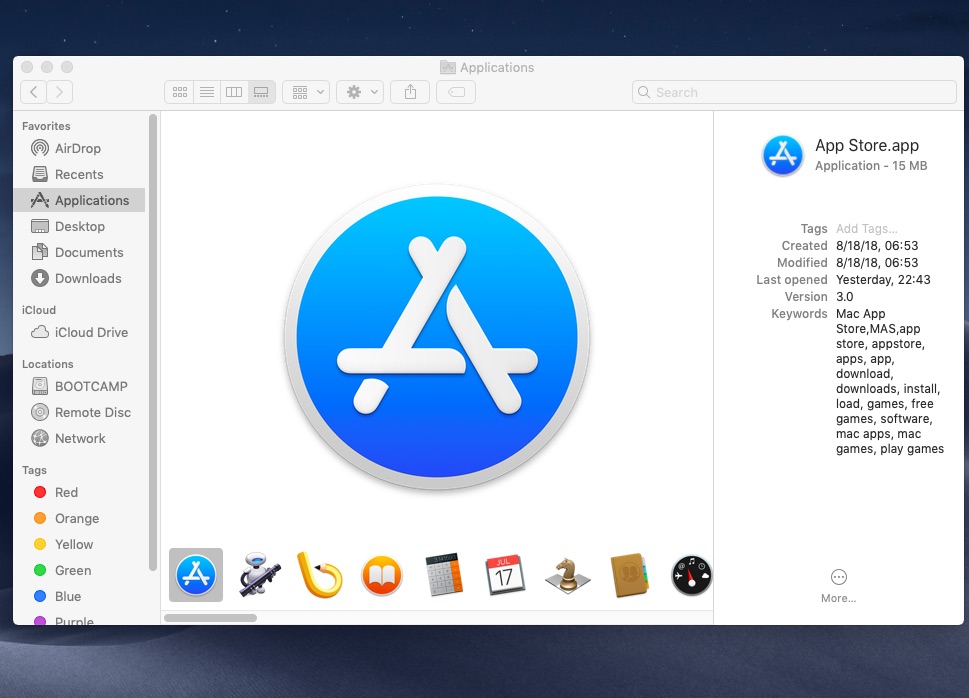Screen dimensions: 969x698
Task: Click the Share toolbar button
Action: (410, 92)
